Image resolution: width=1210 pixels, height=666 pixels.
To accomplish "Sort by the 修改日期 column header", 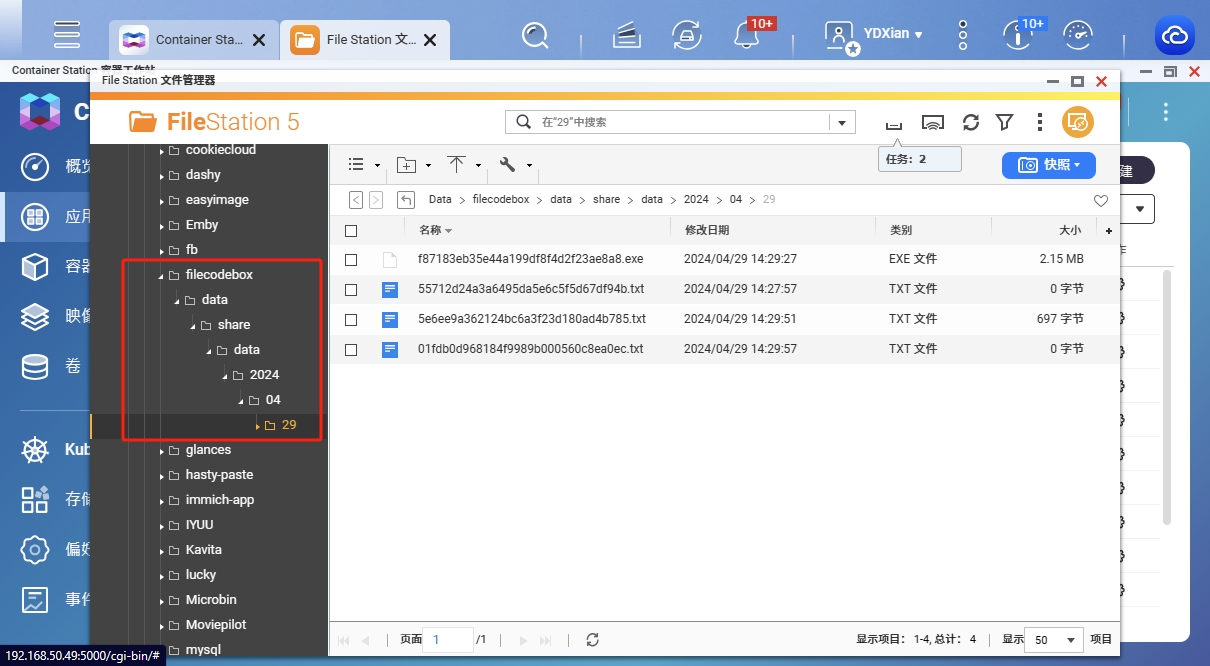I will (706, 230).
